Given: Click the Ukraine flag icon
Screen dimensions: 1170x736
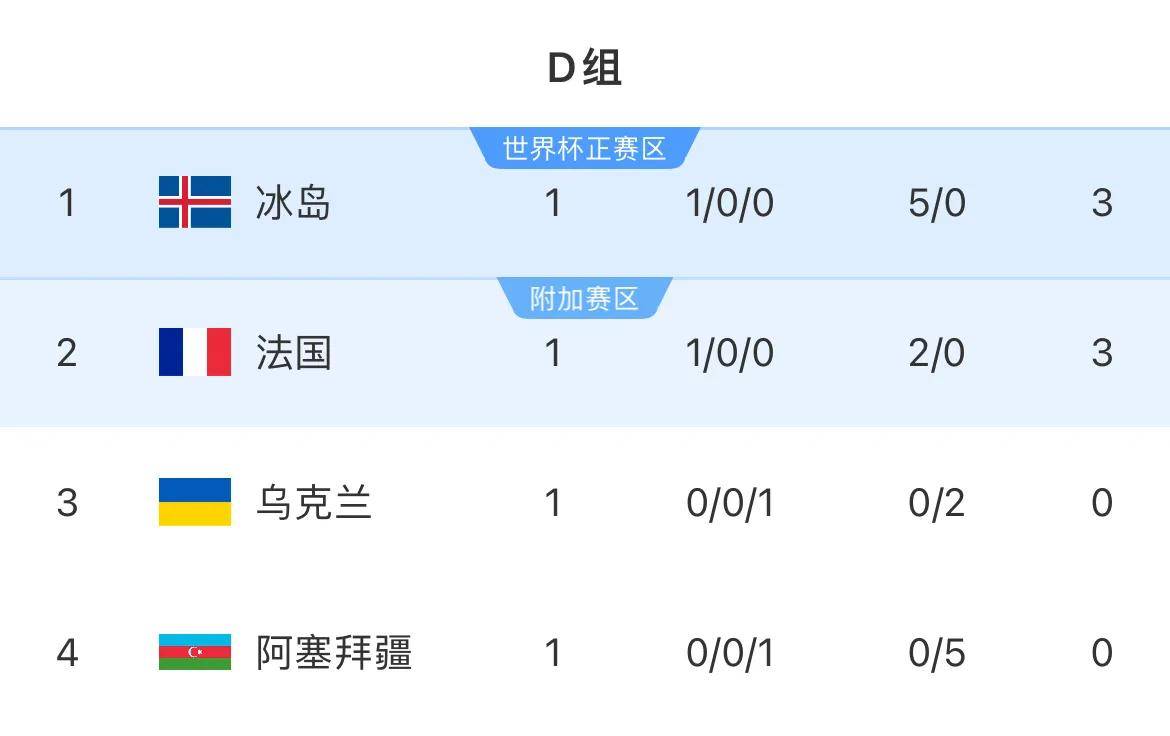Looking at the screenshot, I should pos(195,502).
